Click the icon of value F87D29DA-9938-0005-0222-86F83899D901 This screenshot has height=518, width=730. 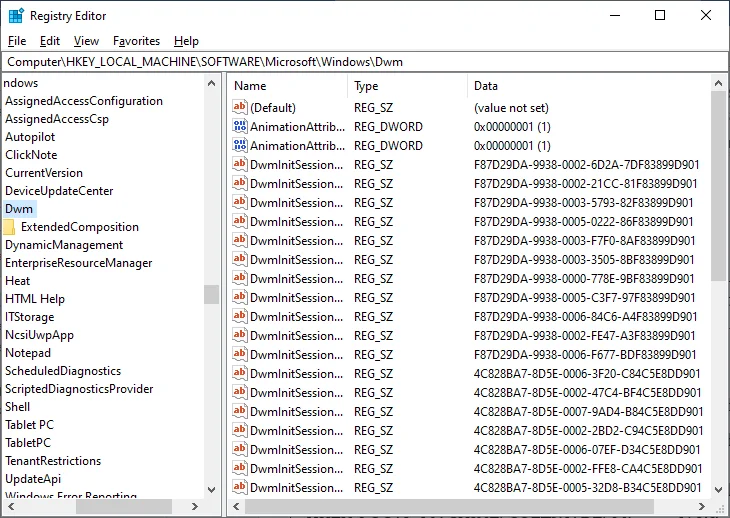(239, 221)
